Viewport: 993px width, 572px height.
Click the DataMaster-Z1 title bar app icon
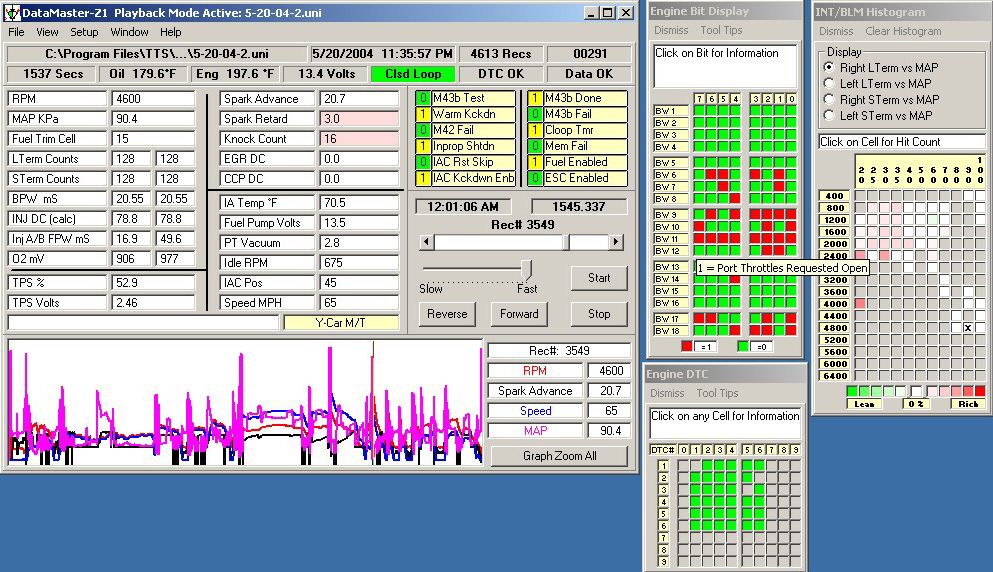[11, 13]
